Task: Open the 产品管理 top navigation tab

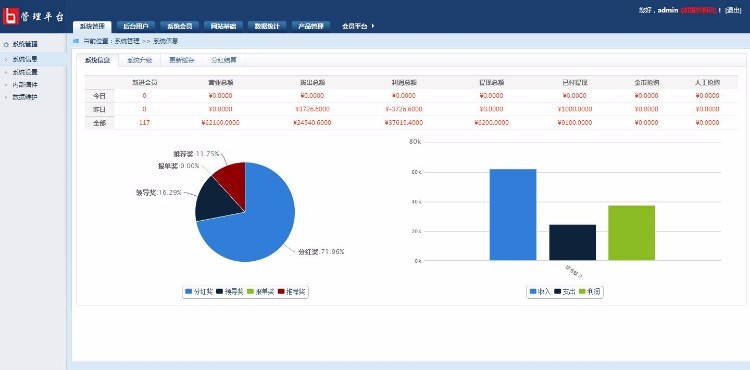Action: tap(310, 26)
